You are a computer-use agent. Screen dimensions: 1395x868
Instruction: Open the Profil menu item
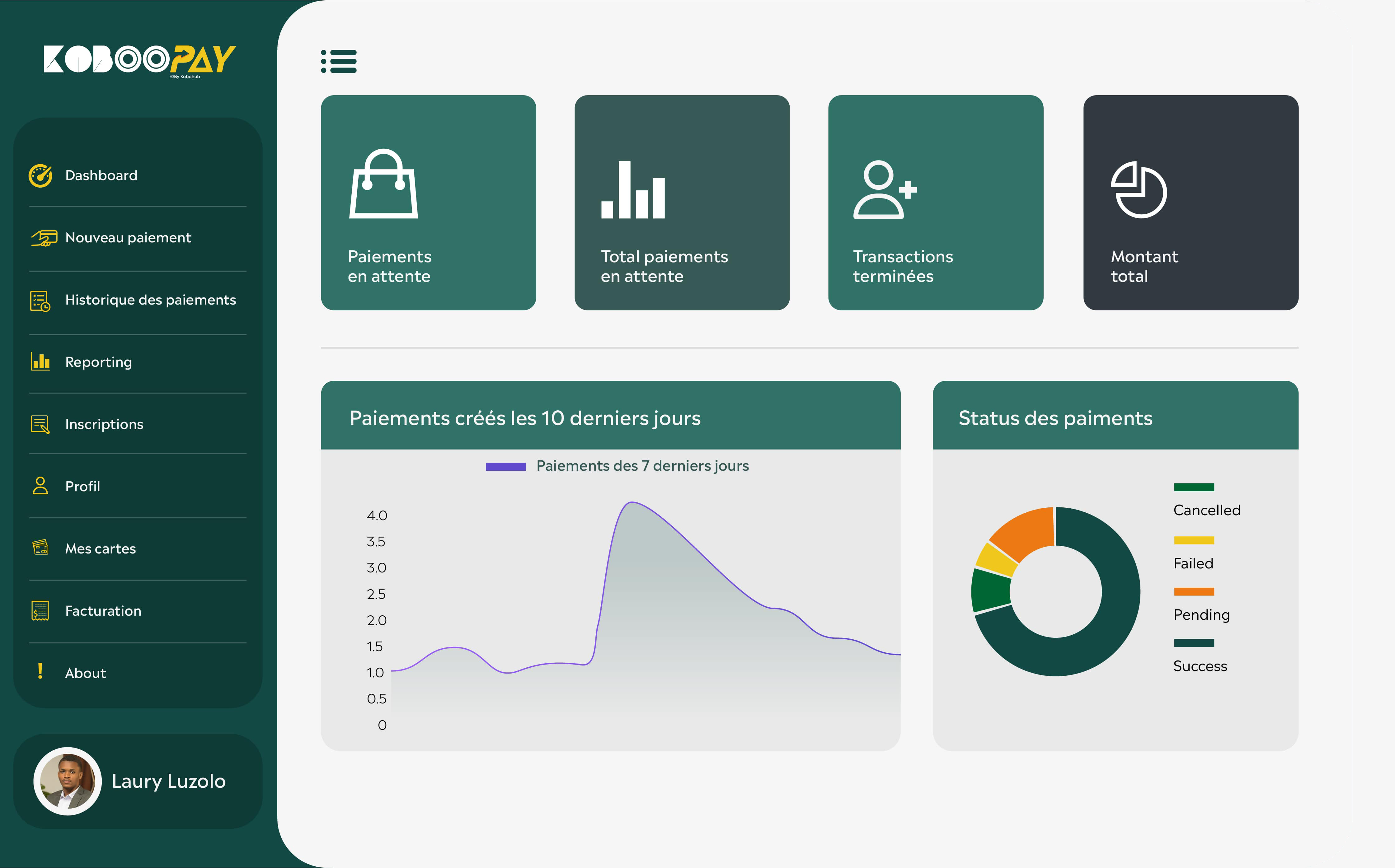tap(83, 486)
